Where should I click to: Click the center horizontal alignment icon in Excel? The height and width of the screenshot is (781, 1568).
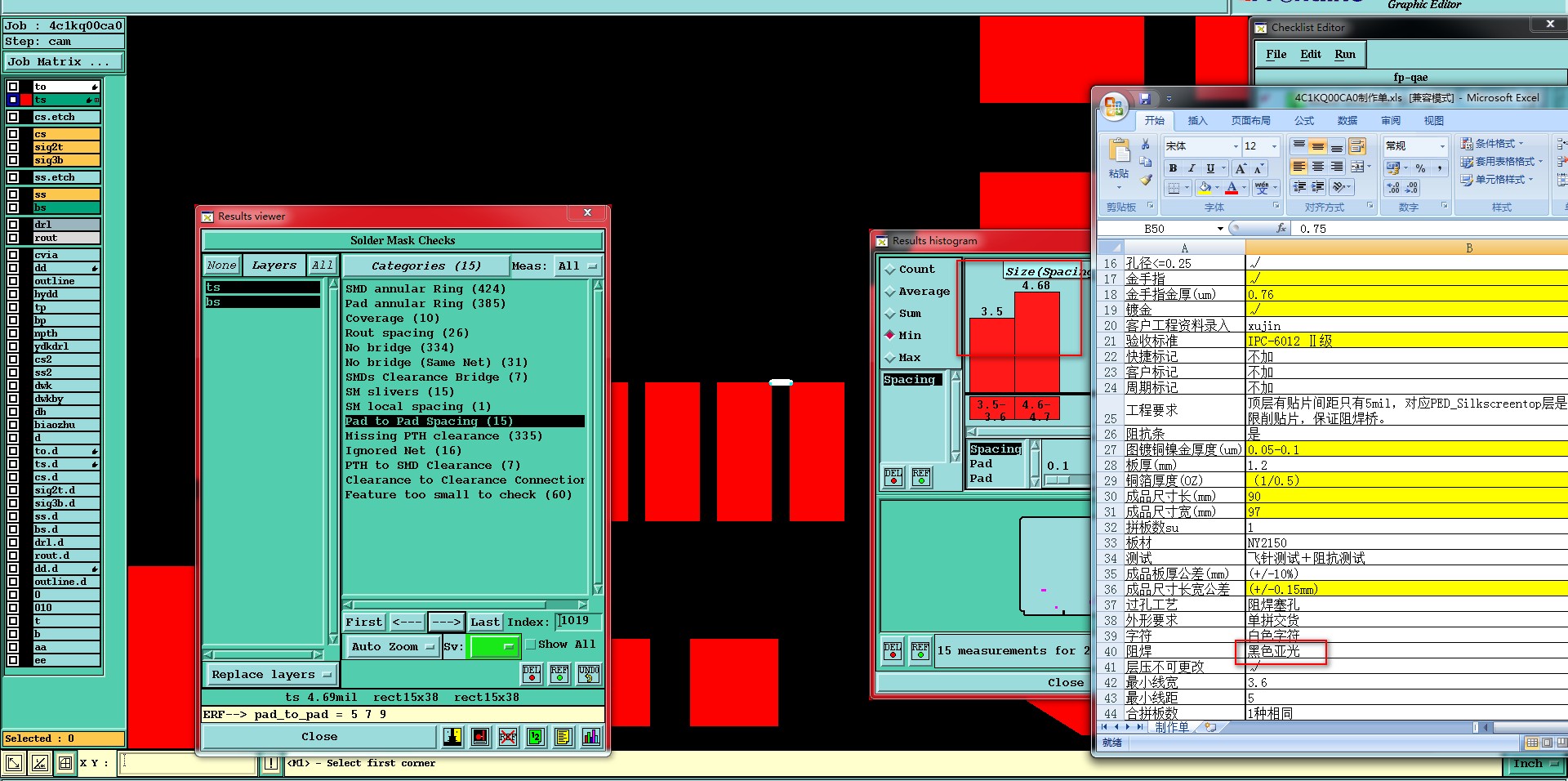click(x=1317, y=167)
